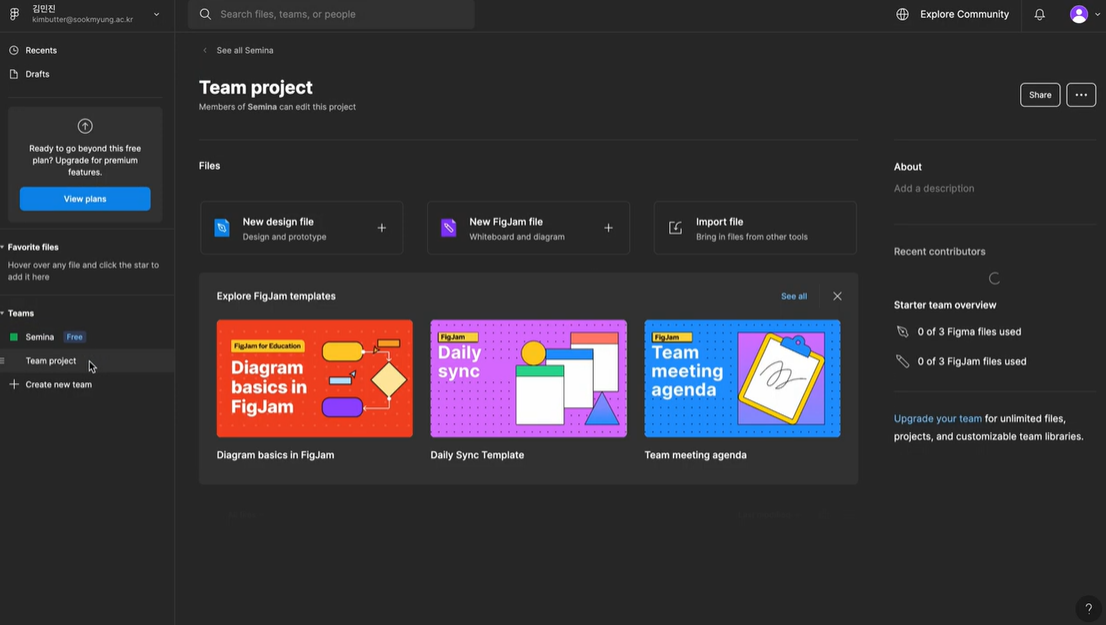The width and height of the screenshot is (1106, 625).
Task: Click the upgrade arrow circle icon
Action: coord(85,126)
